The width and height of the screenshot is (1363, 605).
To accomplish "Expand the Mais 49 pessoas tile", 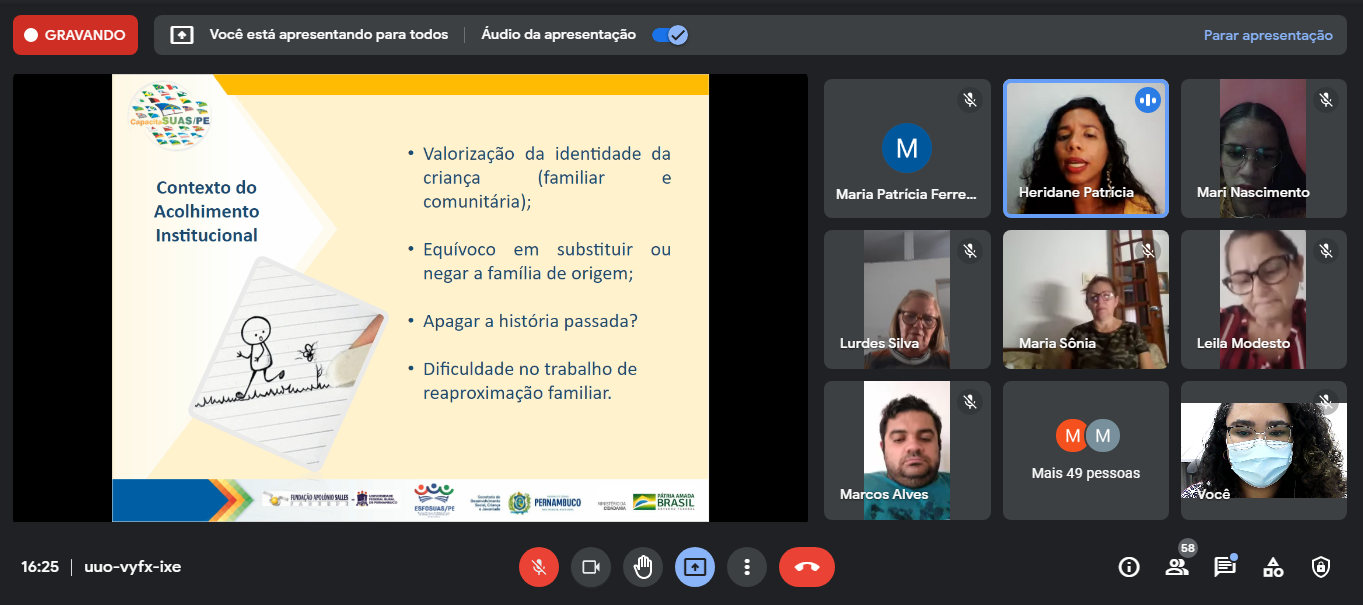I will (1086, 450).
